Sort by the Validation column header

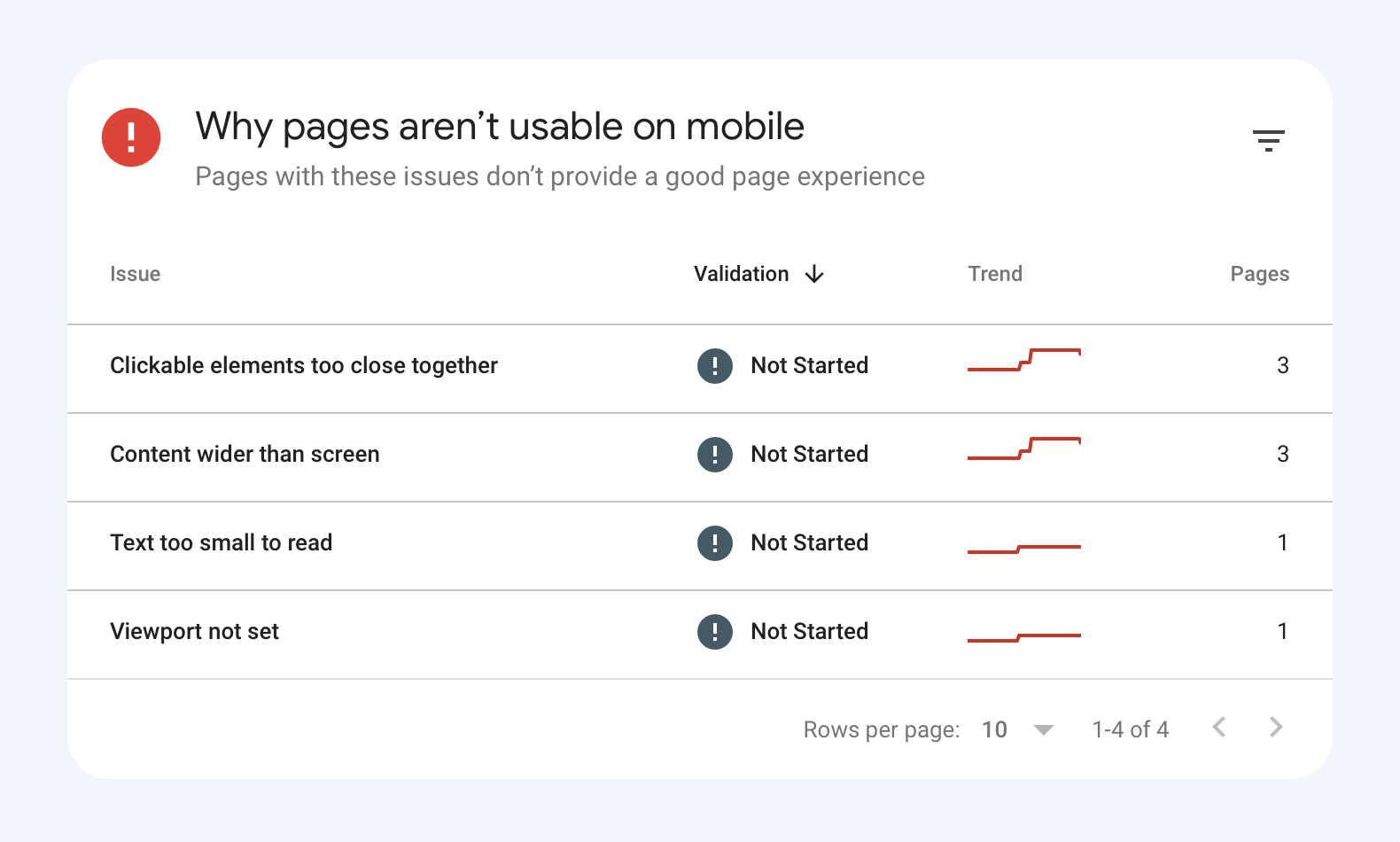pyautogui.click(x=741, y=274)
